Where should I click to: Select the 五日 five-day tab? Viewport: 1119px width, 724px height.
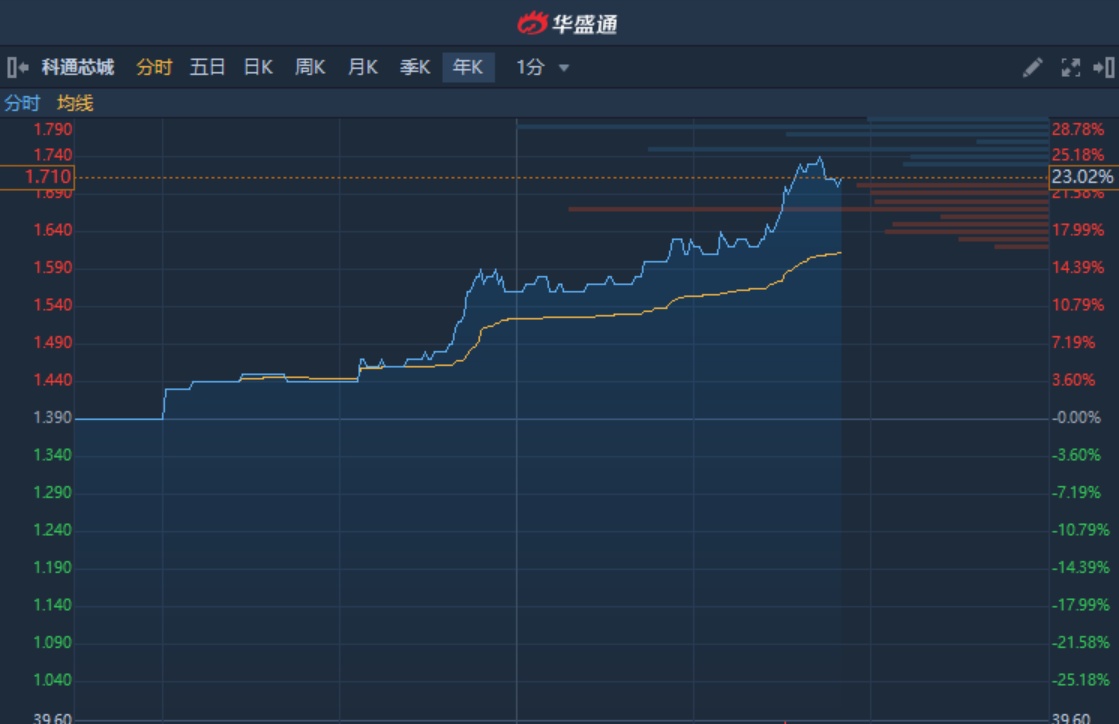click(x=207, y=67)
